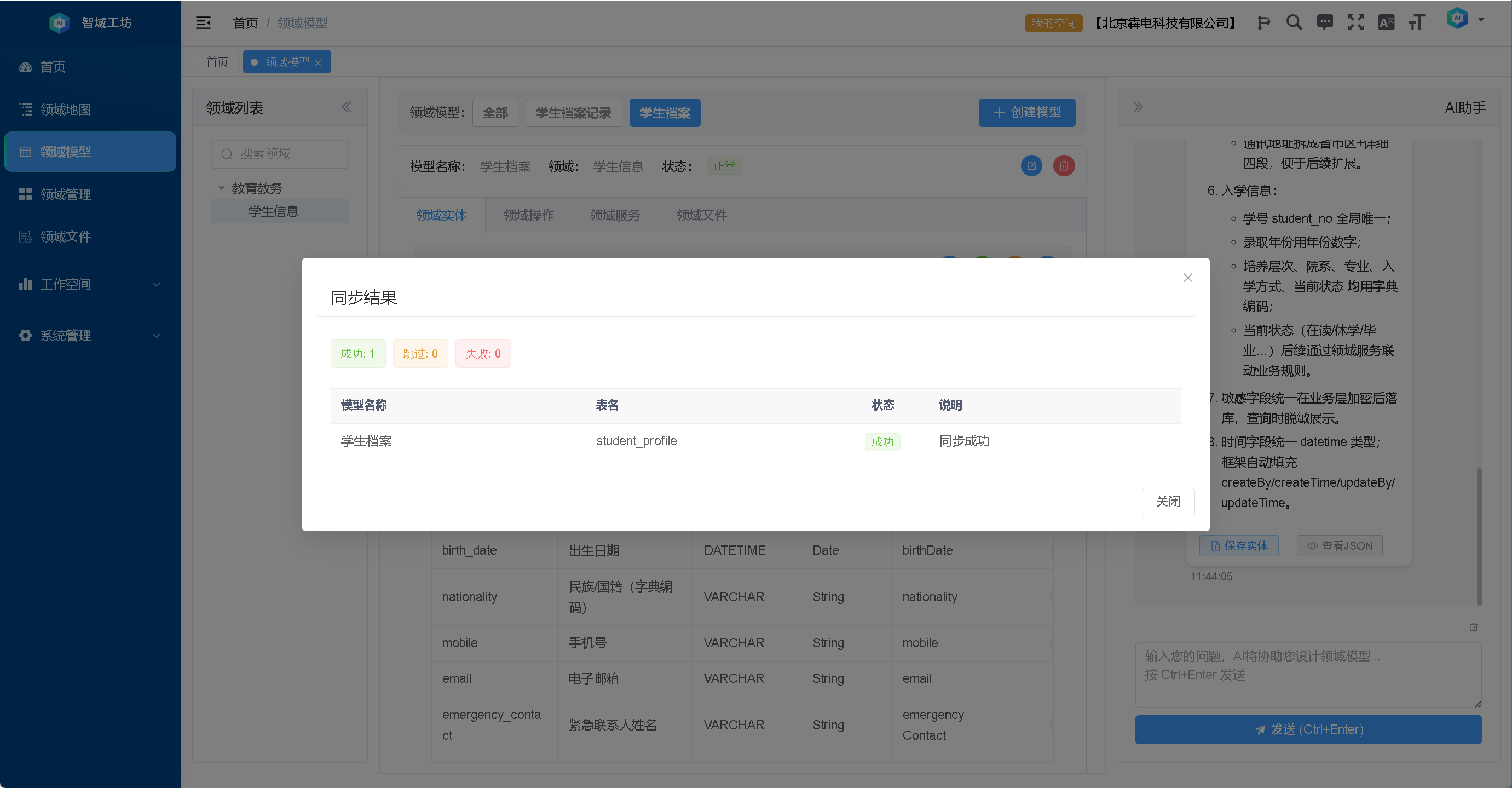The height and width of the screenshot is (788, 1512).
Task: Open the user avatar dropdown menu
Action: [1464, 19]
